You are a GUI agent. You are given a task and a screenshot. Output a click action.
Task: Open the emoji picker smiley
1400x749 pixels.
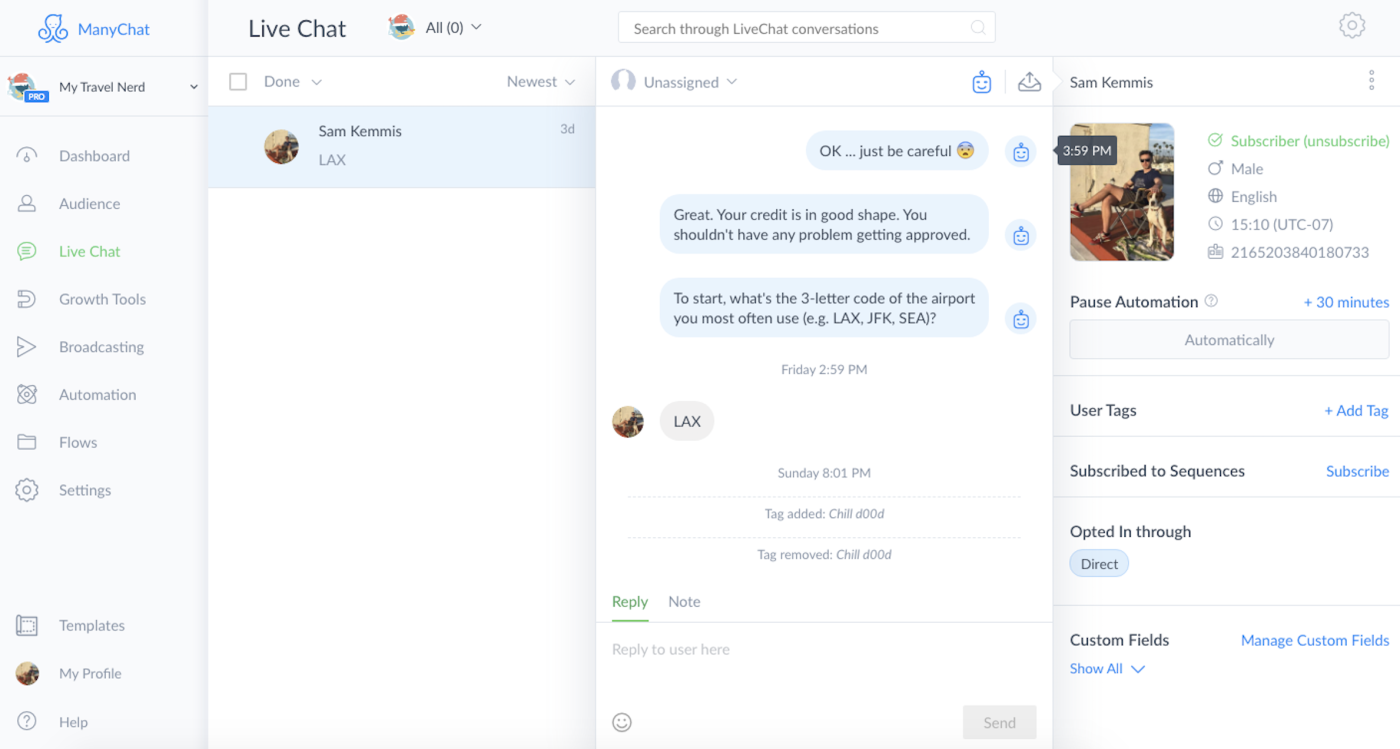coord(622,722)
